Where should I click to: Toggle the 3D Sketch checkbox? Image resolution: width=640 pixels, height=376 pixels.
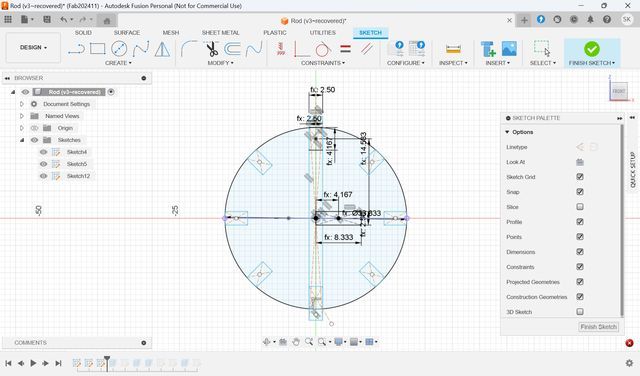click(x=580, y=312)
